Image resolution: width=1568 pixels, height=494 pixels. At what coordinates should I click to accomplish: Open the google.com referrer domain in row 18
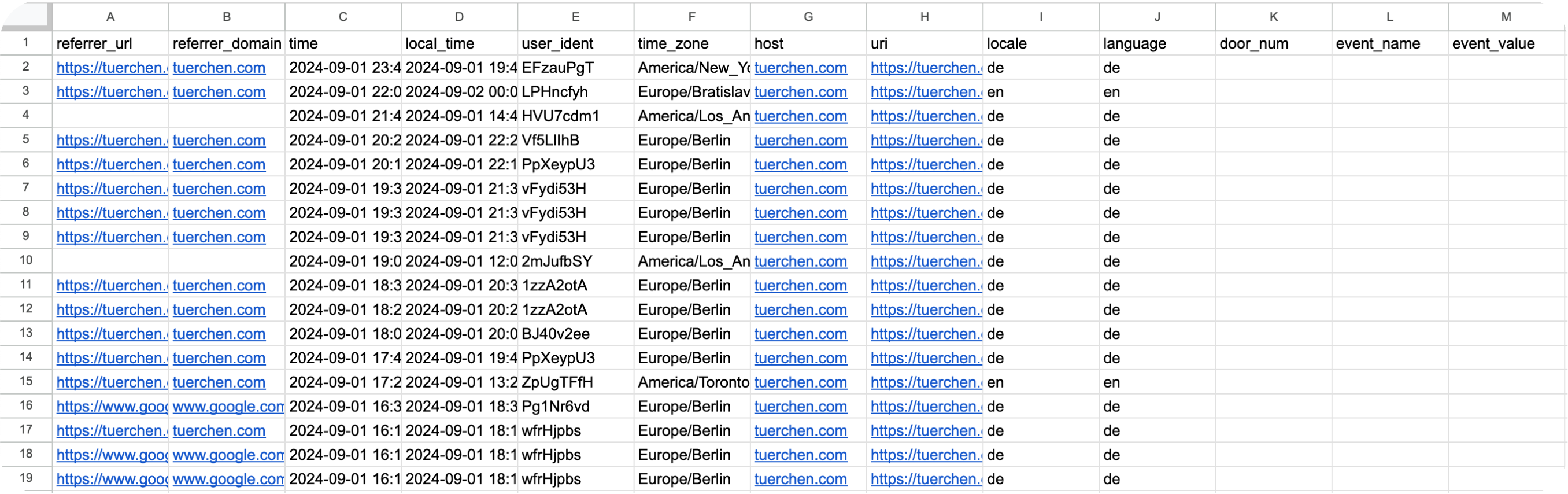[x=228, y=455]
